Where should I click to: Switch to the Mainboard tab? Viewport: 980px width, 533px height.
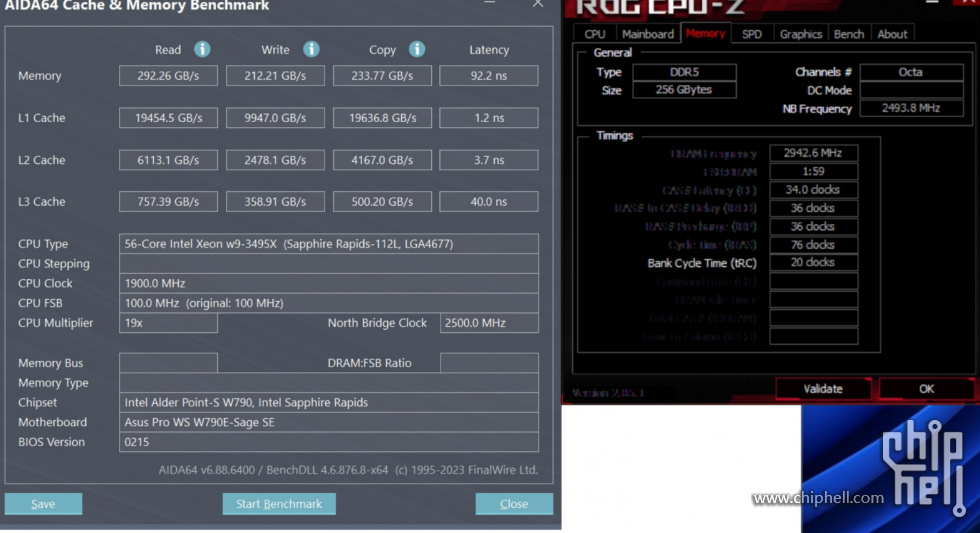coord(648,34)
